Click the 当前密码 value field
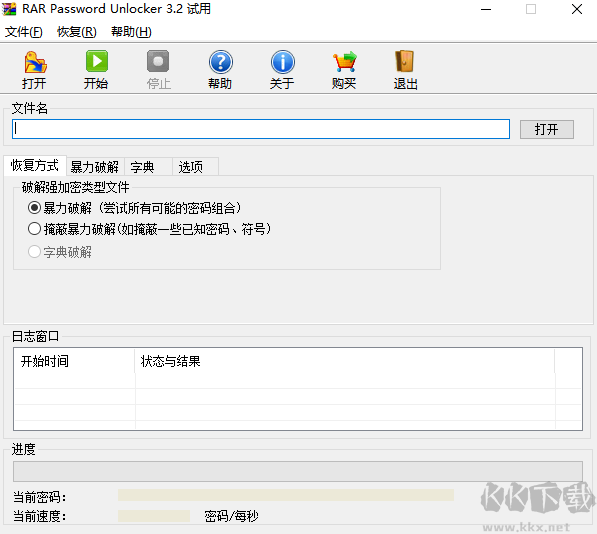597x534 pixels. [286, 495]
